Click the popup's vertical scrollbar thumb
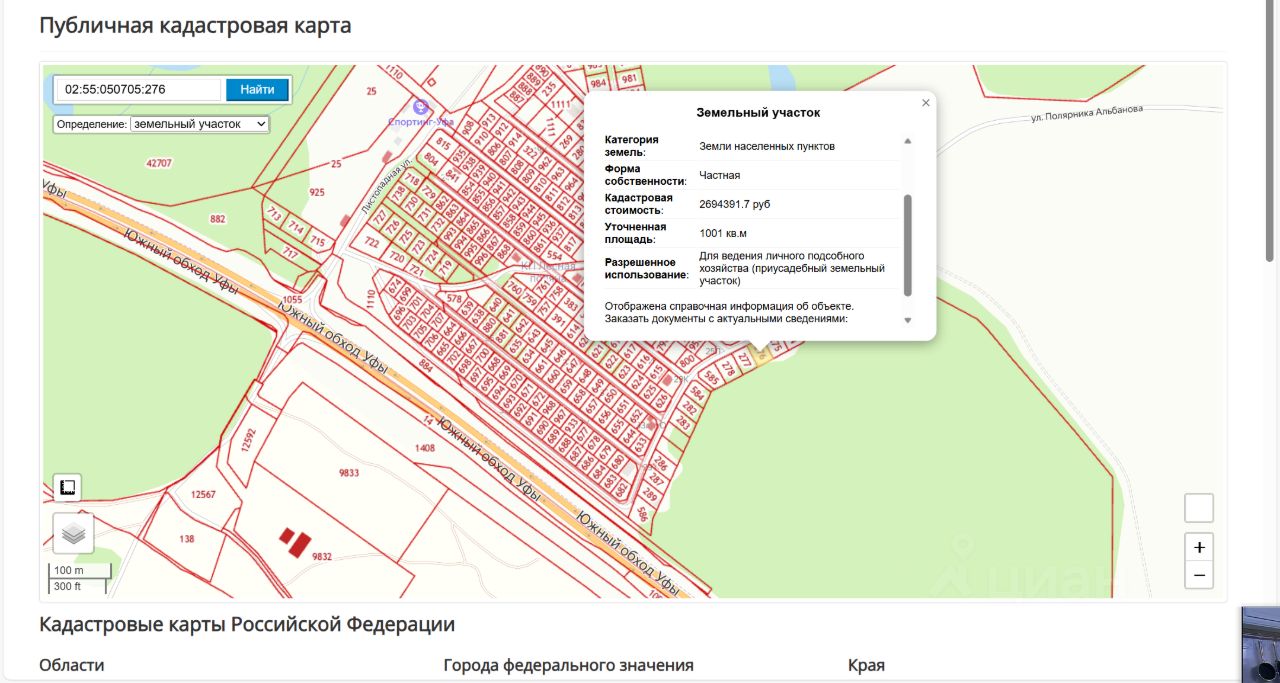The image size is (1280, 683). pyautogui.click(x=908, y=245)
